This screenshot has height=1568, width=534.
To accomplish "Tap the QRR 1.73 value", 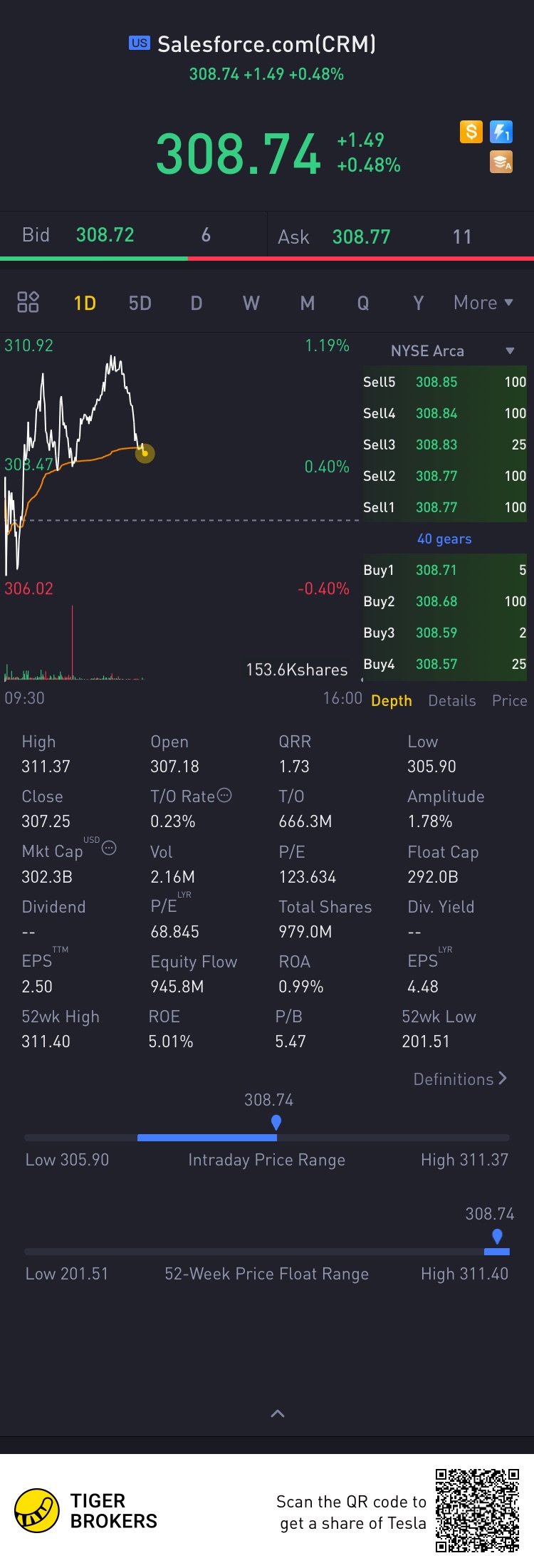I will pos(294,767).
